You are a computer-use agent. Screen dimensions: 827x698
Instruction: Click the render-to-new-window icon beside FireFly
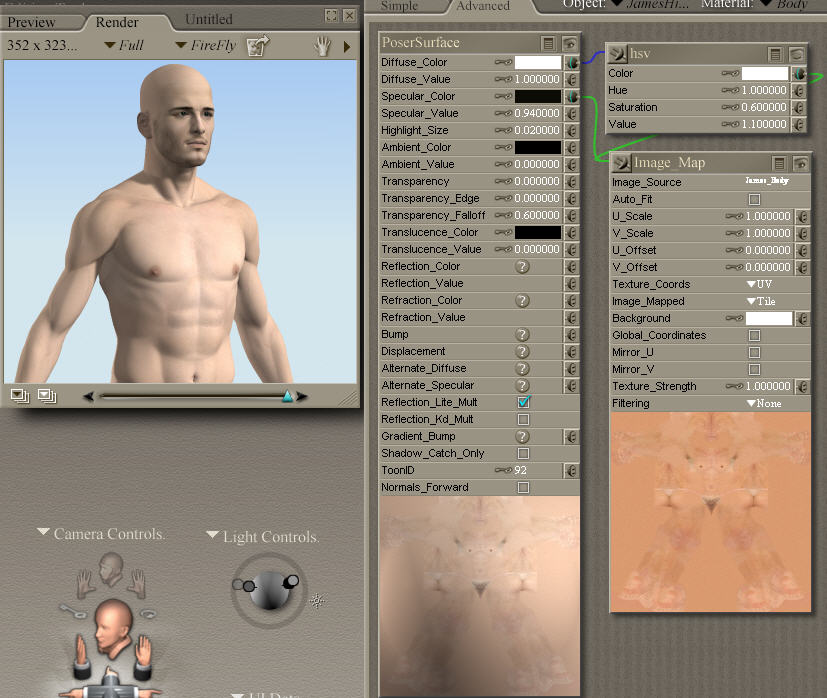click(258, 45)
